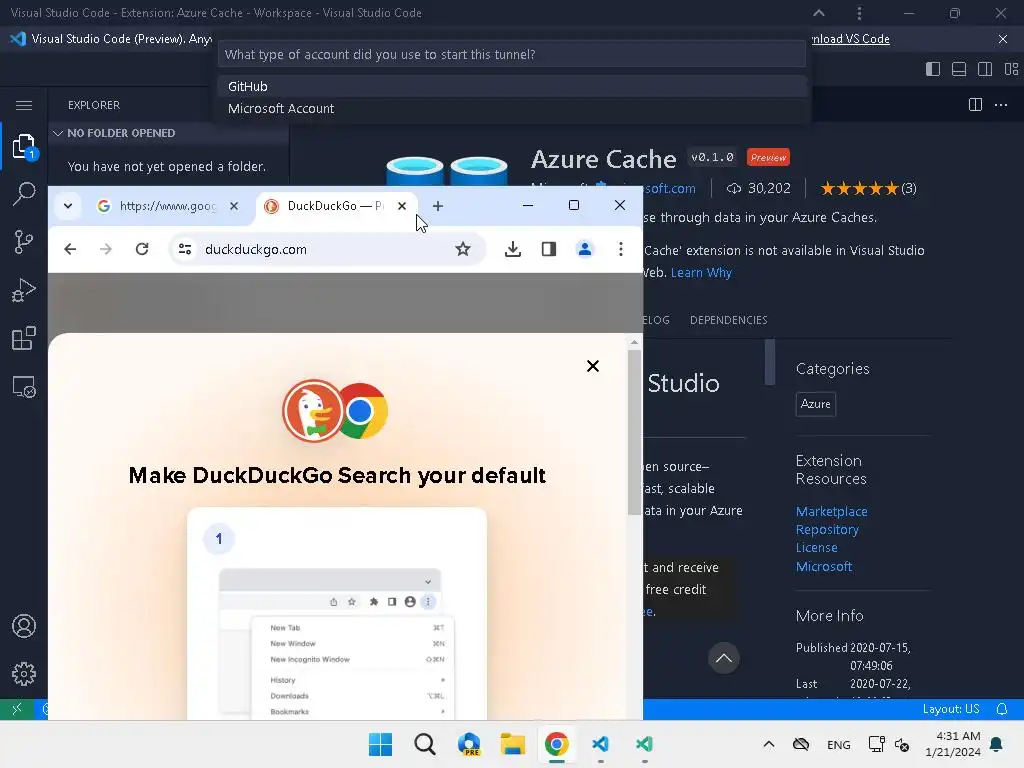
Task: Click the ENG language indicator
Action: (839, 744)
